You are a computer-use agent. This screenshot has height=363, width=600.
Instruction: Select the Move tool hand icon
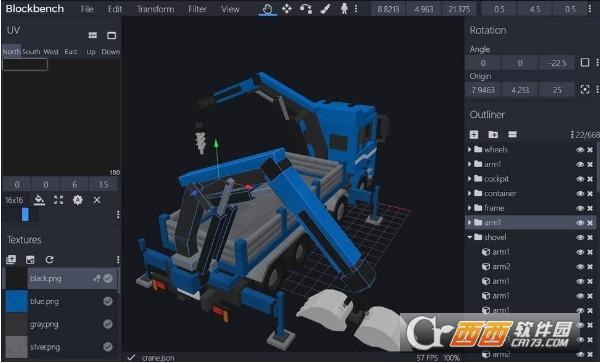point(268,9)
